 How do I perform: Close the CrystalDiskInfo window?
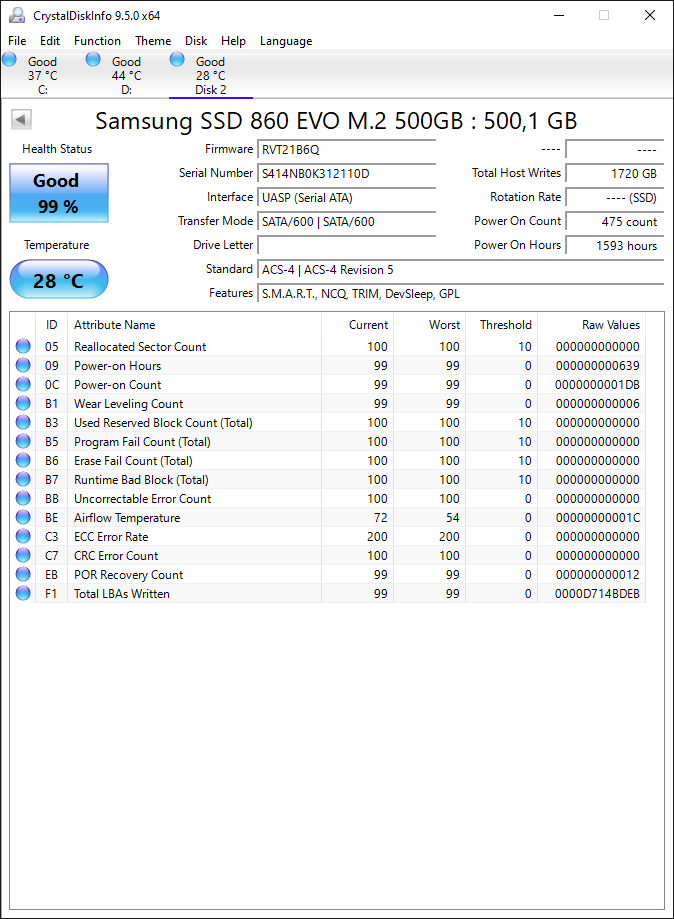click(x=650, y=15)
